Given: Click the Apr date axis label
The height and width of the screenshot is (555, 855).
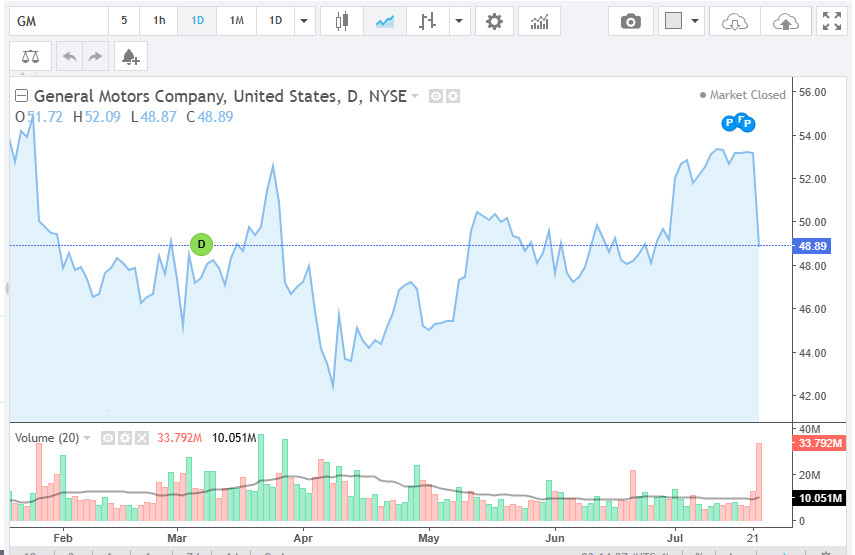Looking at the screenshot, I should 303,538.
